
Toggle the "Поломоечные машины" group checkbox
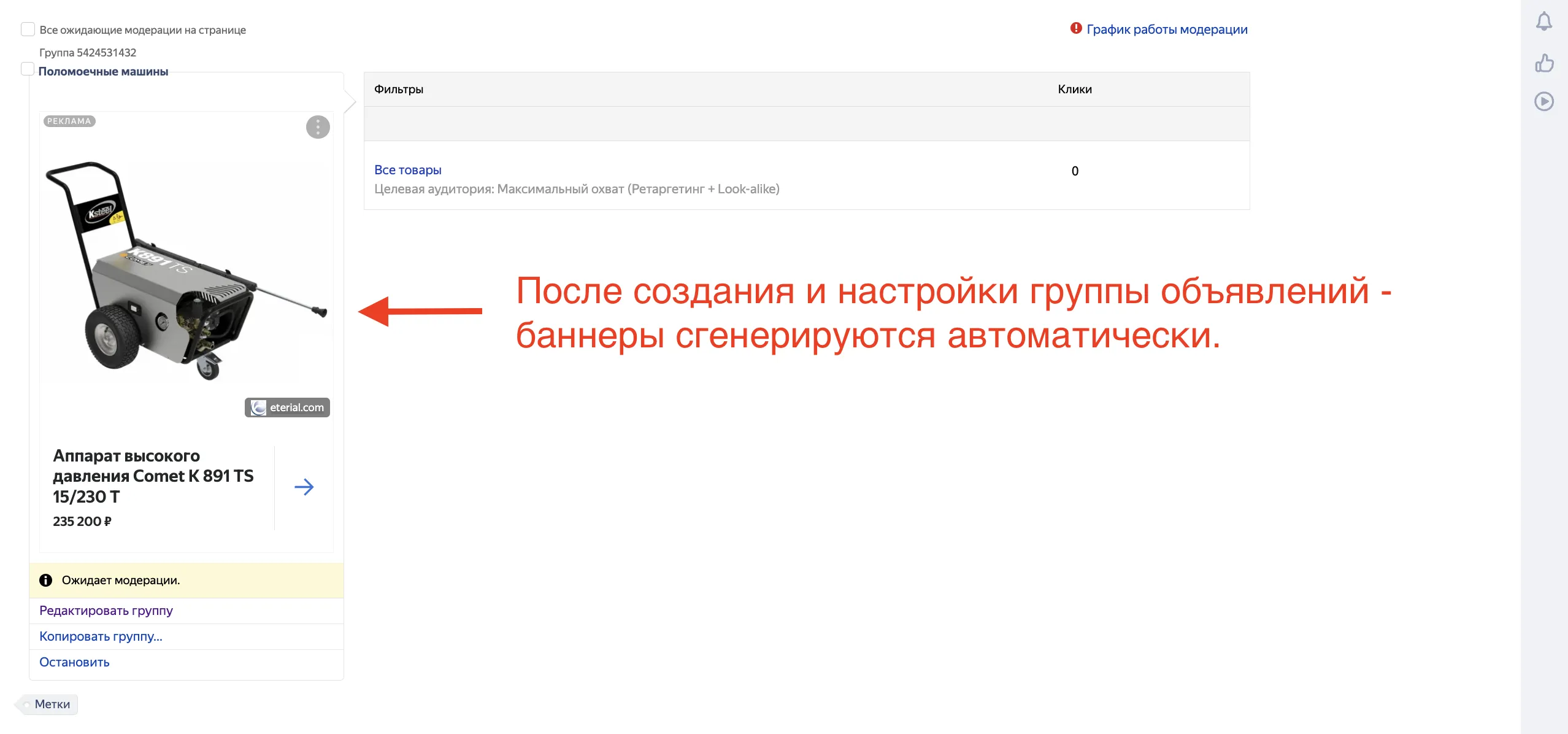pyautogui.click(x=27, y=69)
